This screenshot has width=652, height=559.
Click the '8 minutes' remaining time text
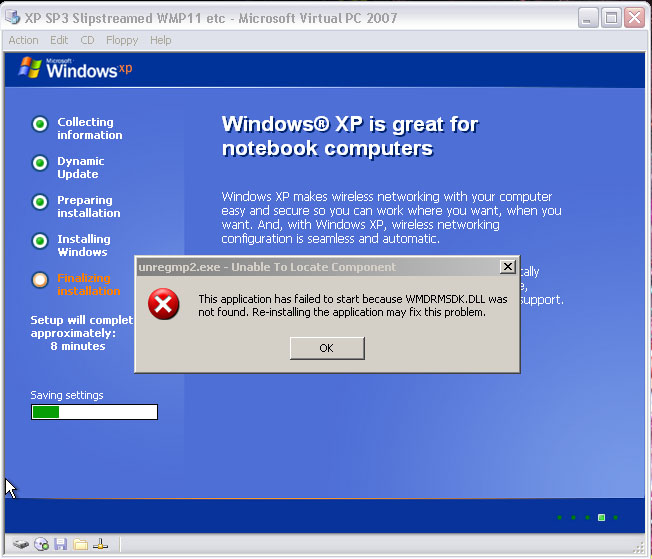[78, 346]
